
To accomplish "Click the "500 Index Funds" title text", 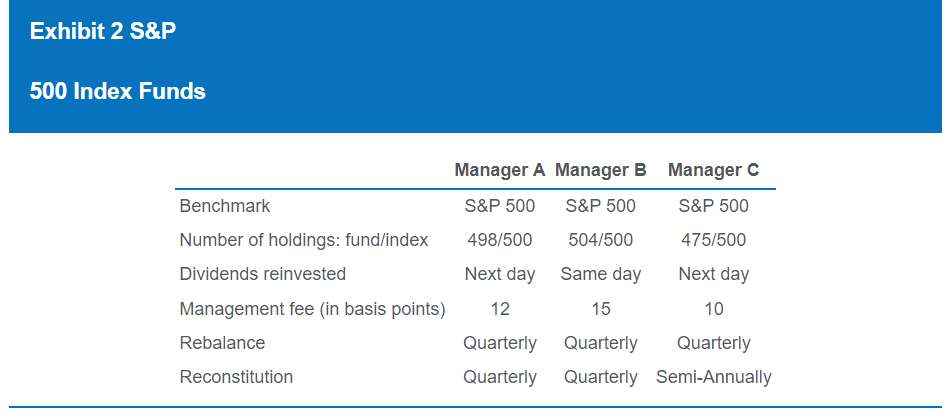I will click(118, 92).
